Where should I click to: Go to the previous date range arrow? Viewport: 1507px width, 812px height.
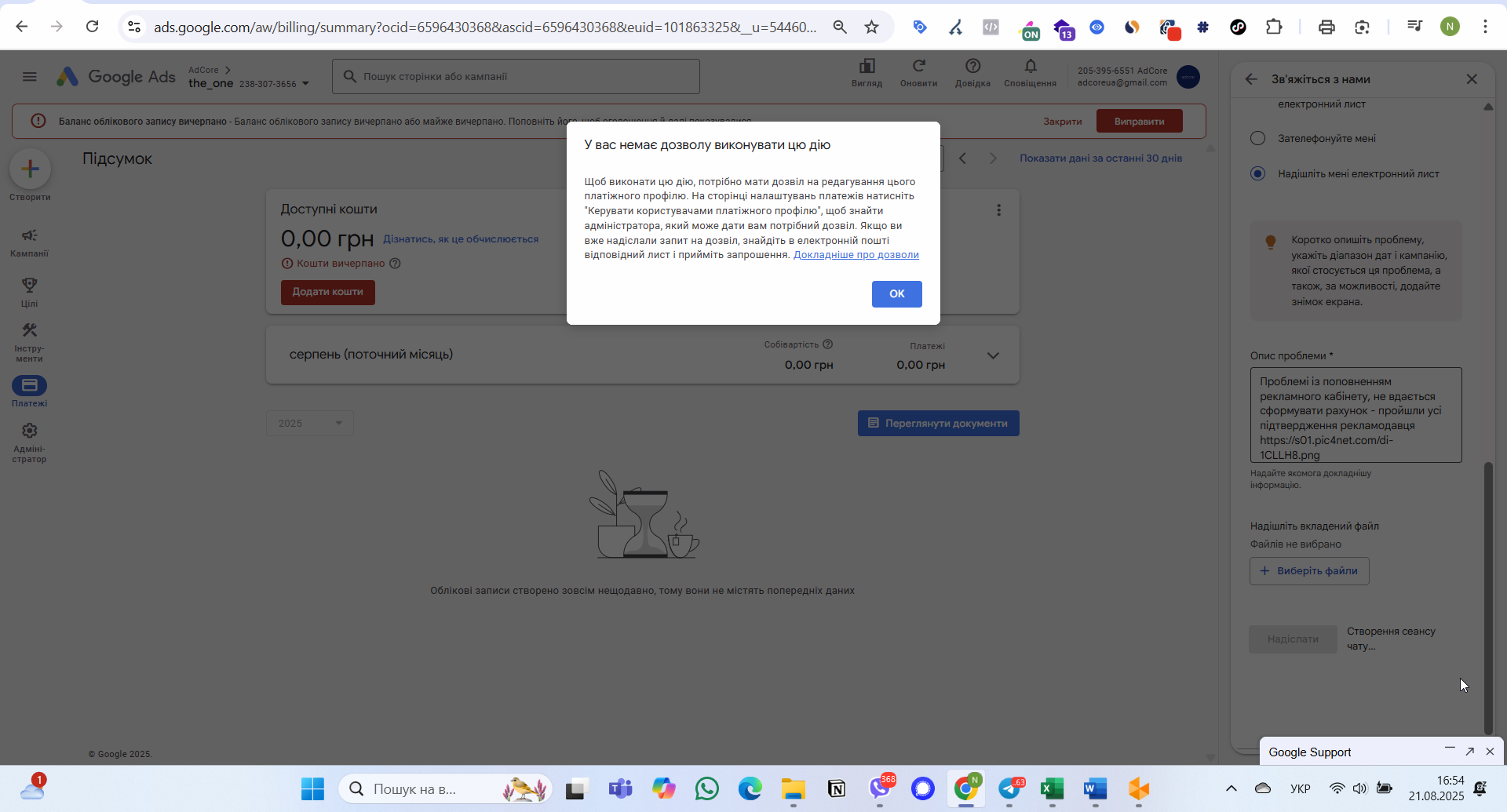coord(963,158)
